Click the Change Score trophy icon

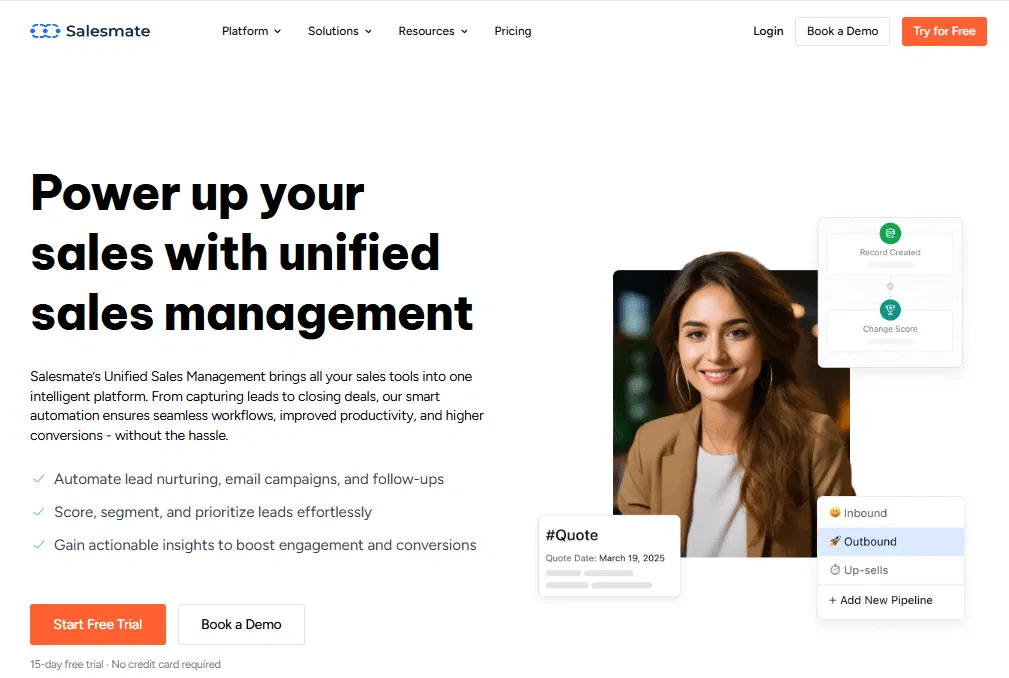click(890, 310)
